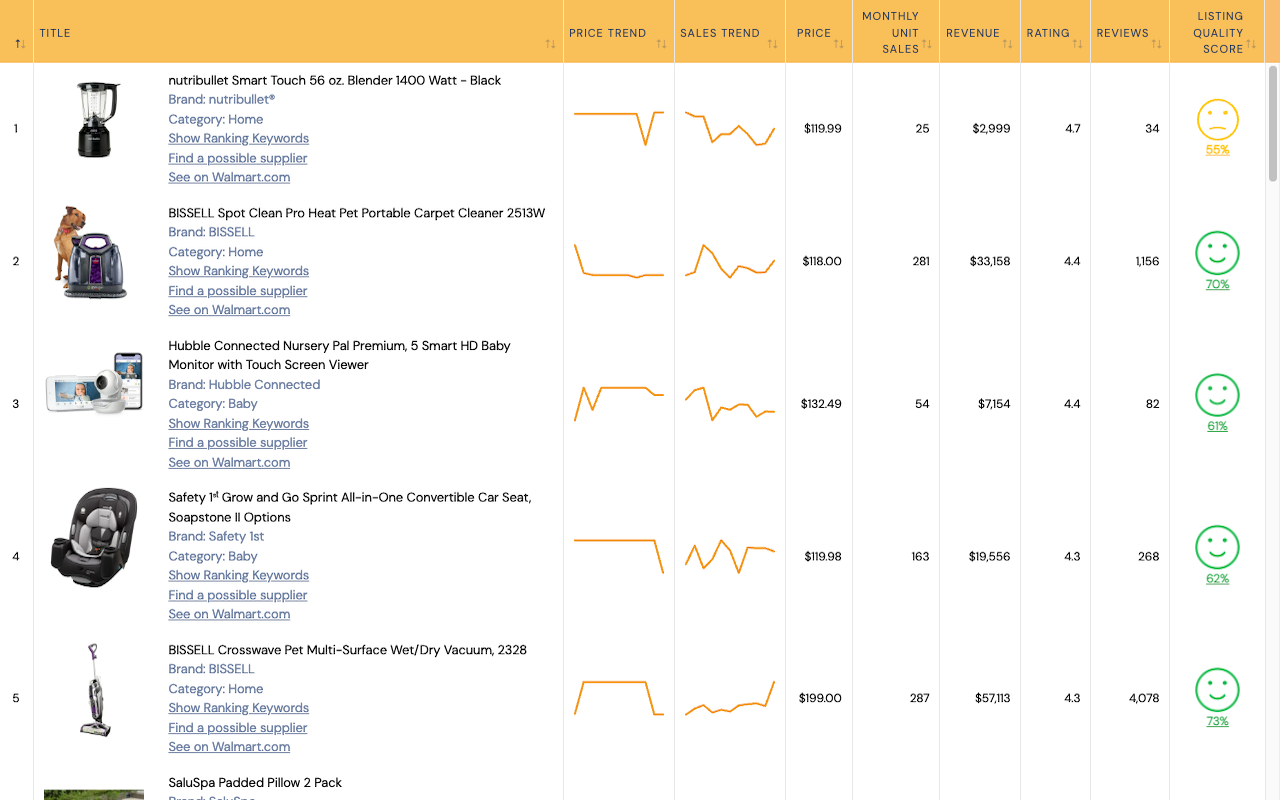The image size is (1280, 800).
Task: See Hubble Connected monitor on Walmart.com
Action: point(229,462)
